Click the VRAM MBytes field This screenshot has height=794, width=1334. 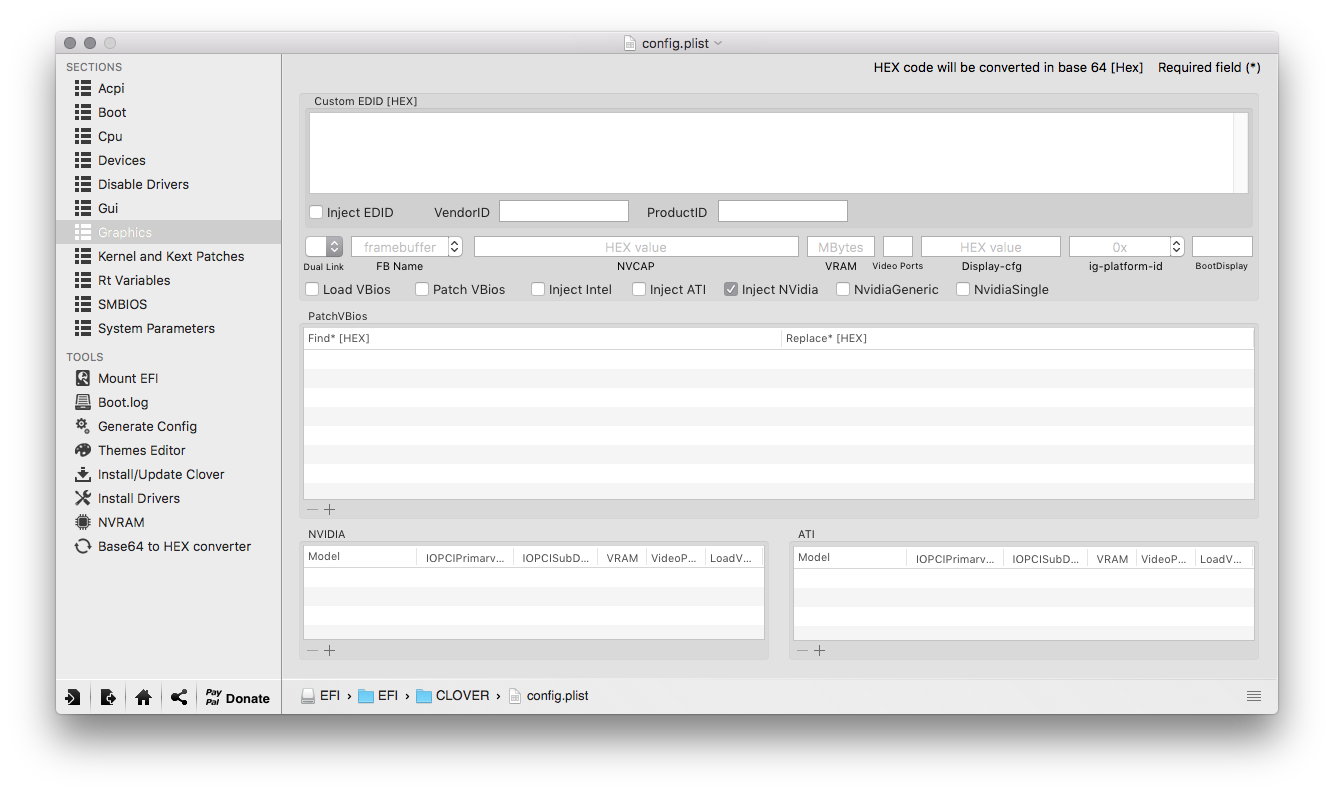pyautogui.click(x=841, y=246)
